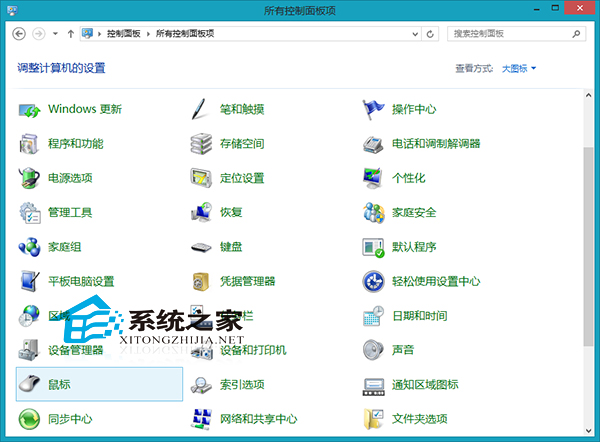The image size is (600, 442).
Task: Open the 恢复 icon
Action: (x=201, y=212)
